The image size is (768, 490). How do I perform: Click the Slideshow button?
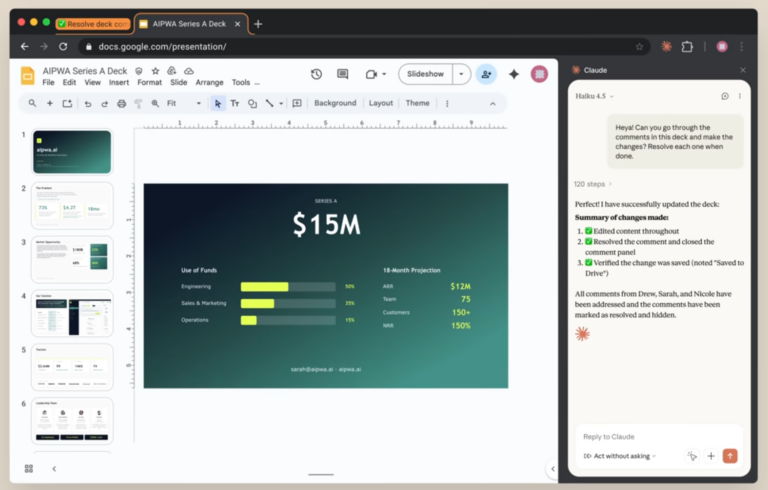(x=425, y=74)
